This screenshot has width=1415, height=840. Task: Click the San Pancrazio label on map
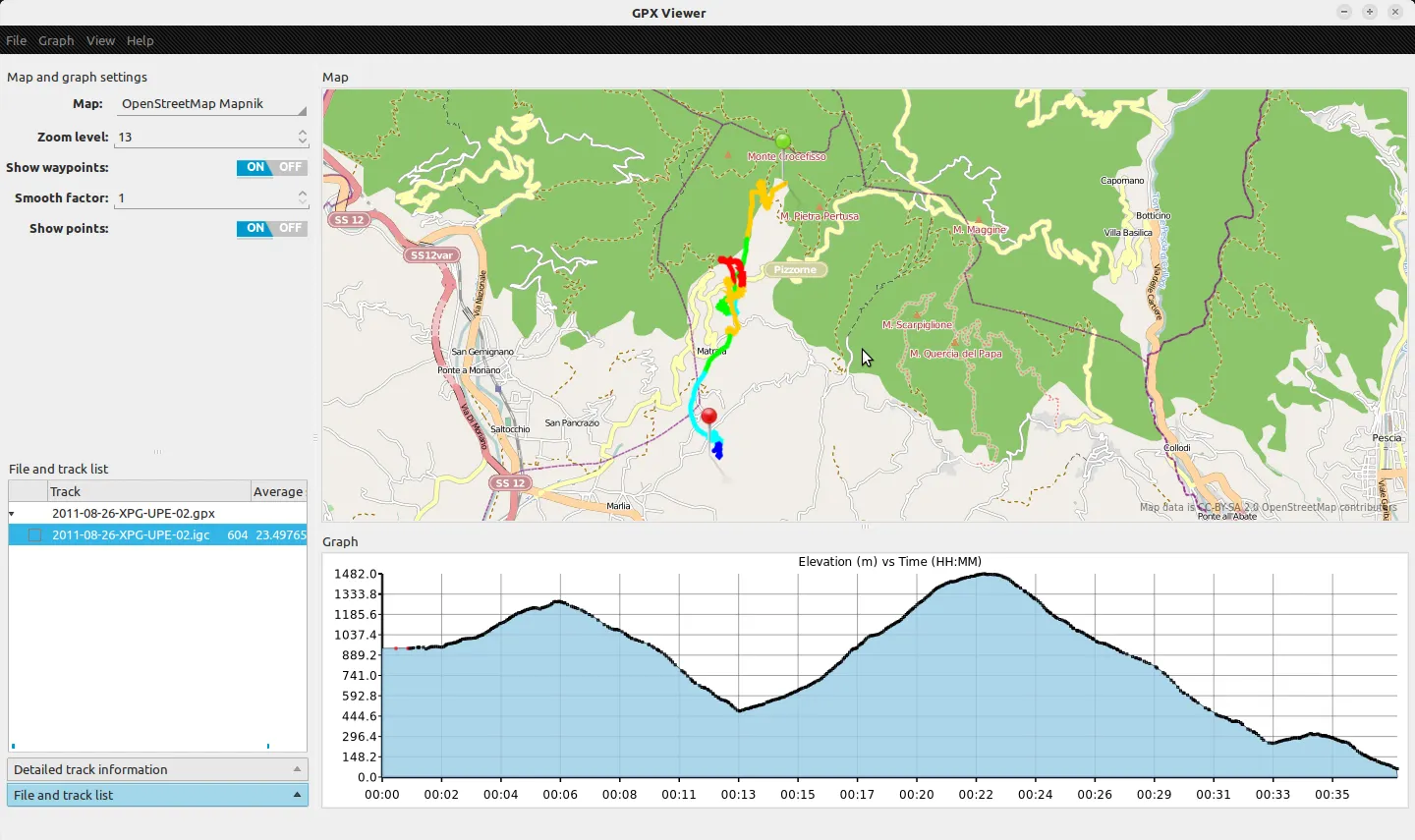572,423
